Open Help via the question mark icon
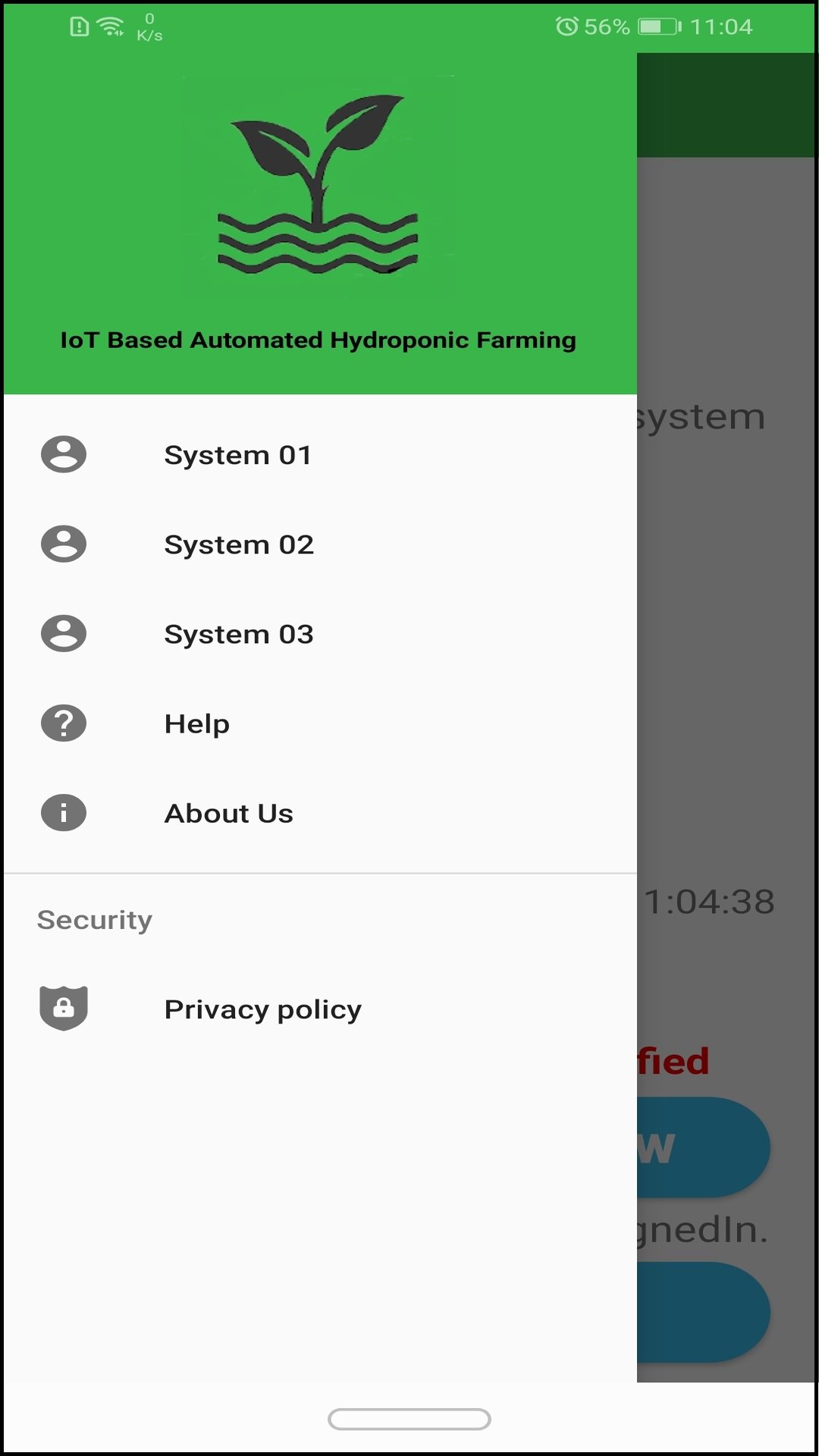The height and width of the screenshot is (1456, 819). point(63,723)
